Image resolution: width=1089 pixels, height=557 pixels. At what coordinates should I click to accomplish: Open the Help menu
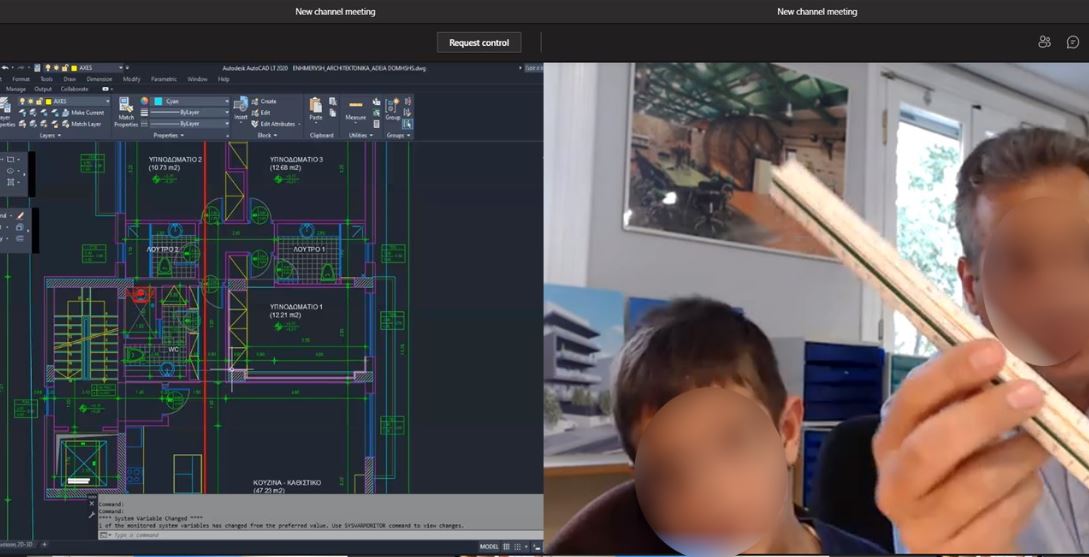(224, 79)
